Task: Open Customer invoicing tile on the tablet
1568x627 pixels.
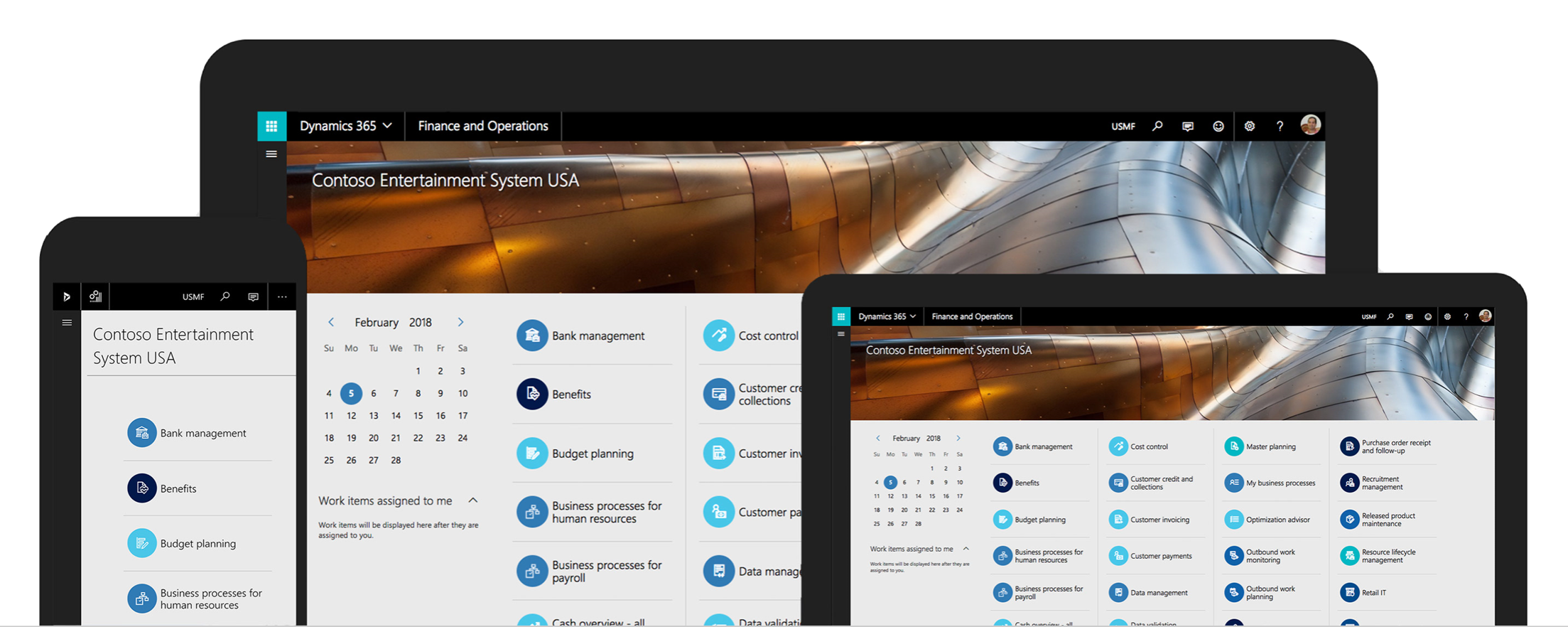Action: click(1150, 520)
